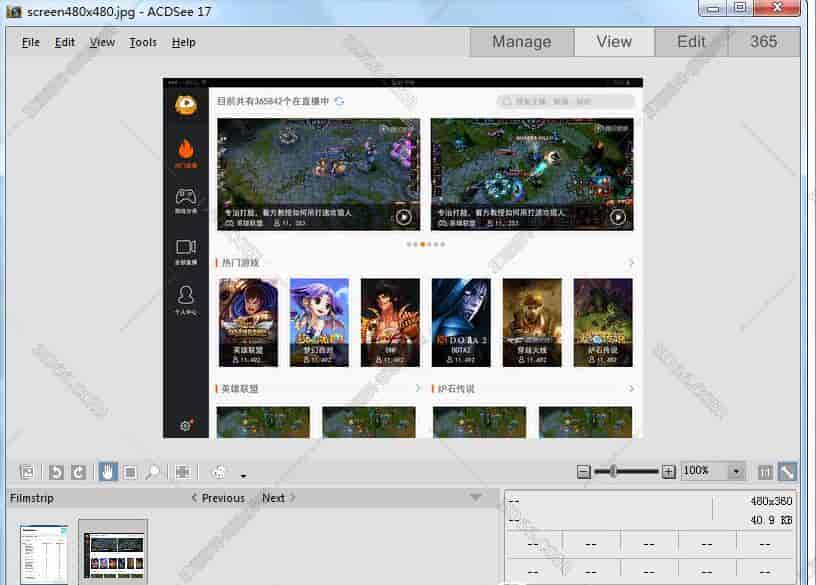Switch to the Manage mode tab
Image resolution: width=816 pixels, height=585 pixels.
click(x=521, y=42)
